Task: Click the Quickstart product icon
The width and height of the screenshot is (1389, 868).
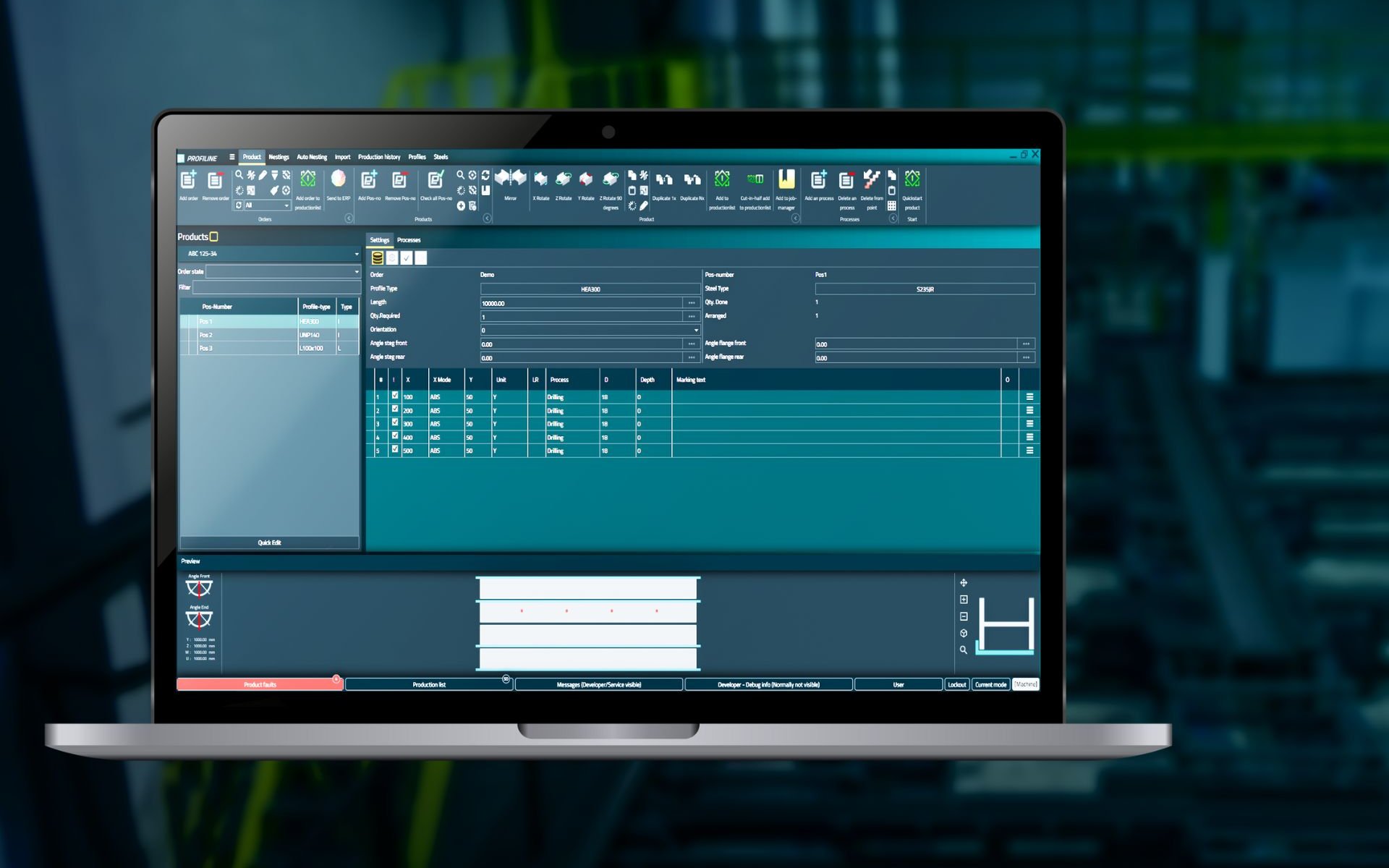Action: click(912, 179)
